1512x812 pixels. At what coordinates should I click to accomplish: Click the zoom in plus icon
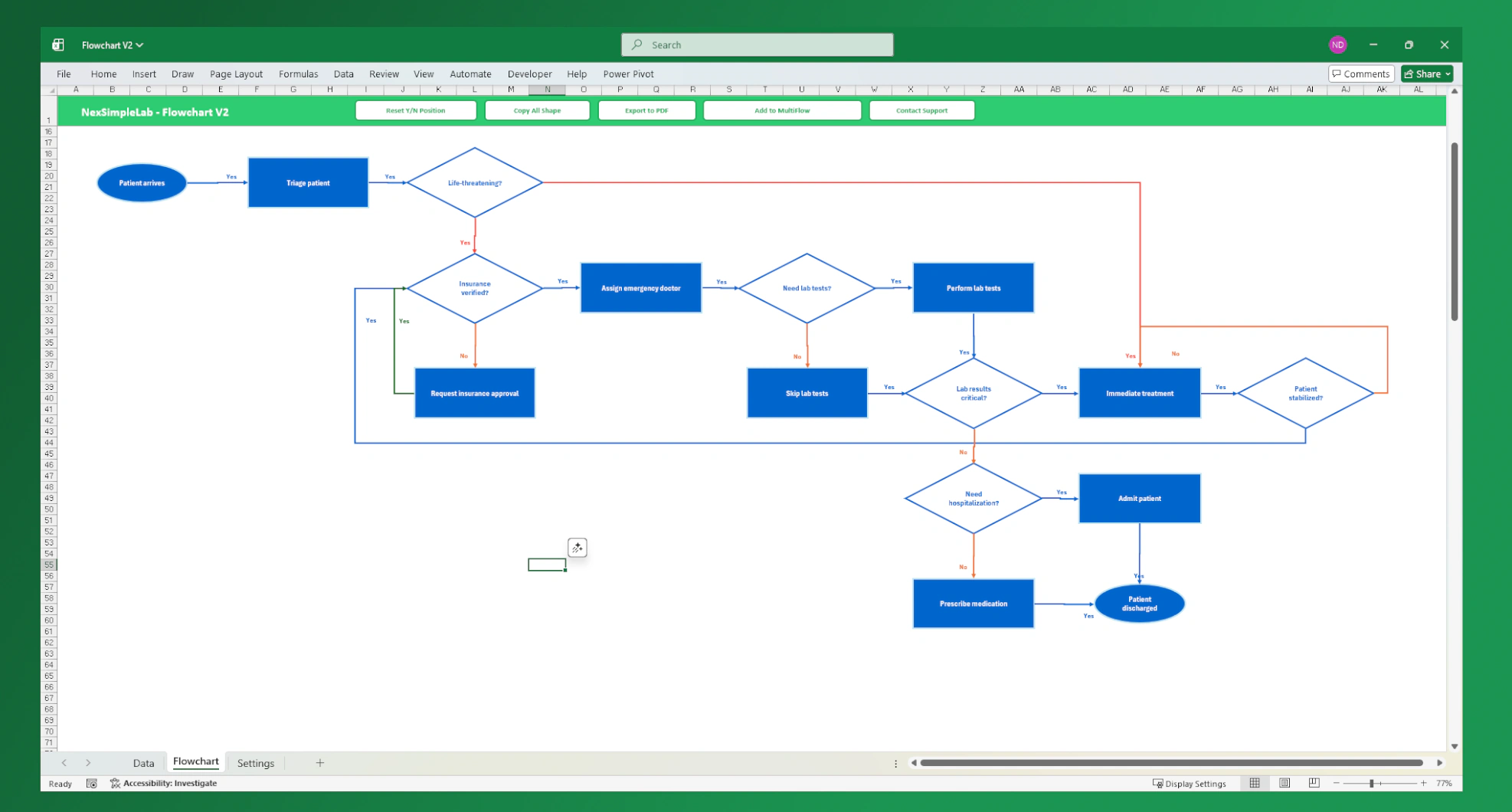coord(1423,783)
